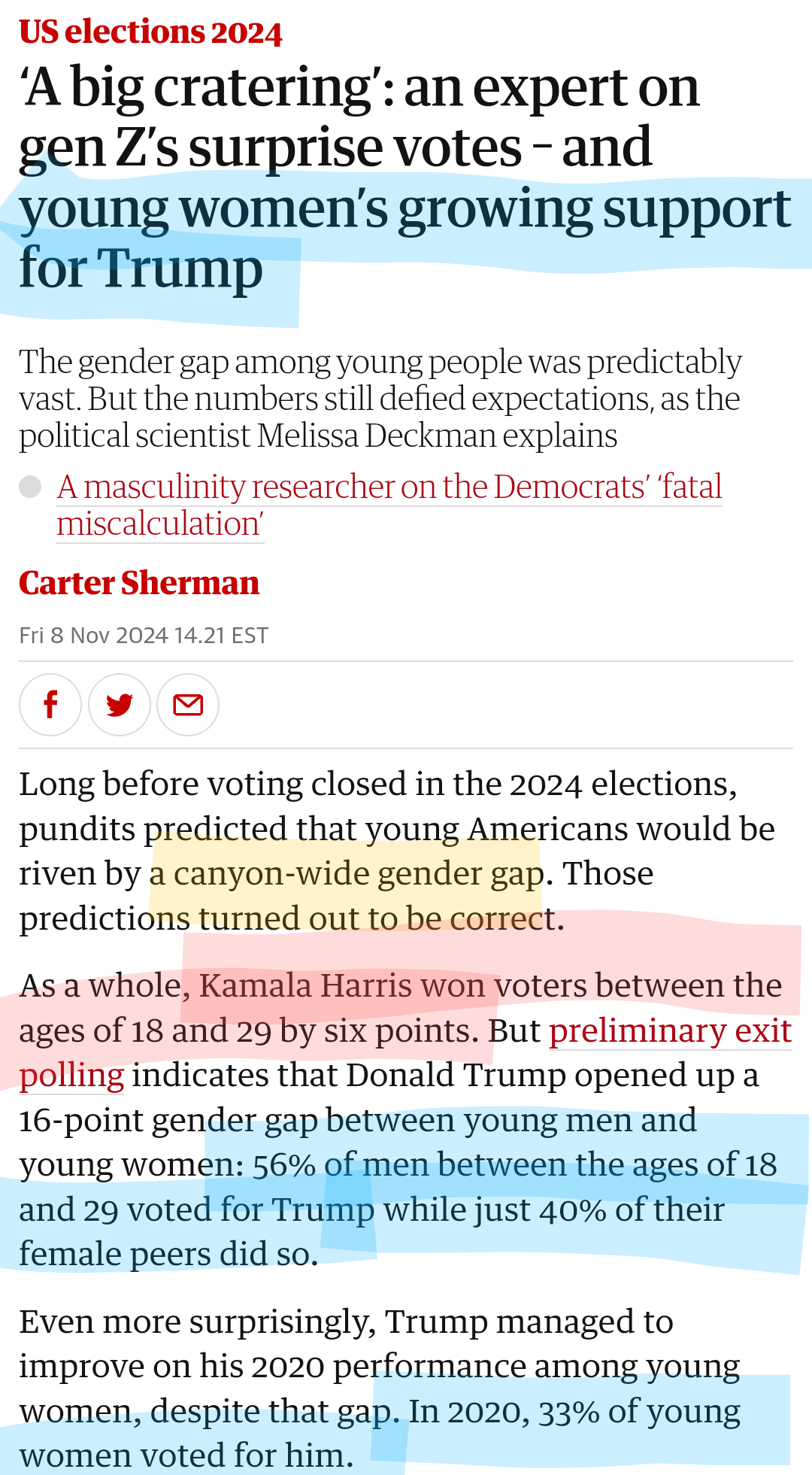Click the blue highlighted 'for Trump' headline text
This screenshot has width=812, height=1475.
[141, 269]
